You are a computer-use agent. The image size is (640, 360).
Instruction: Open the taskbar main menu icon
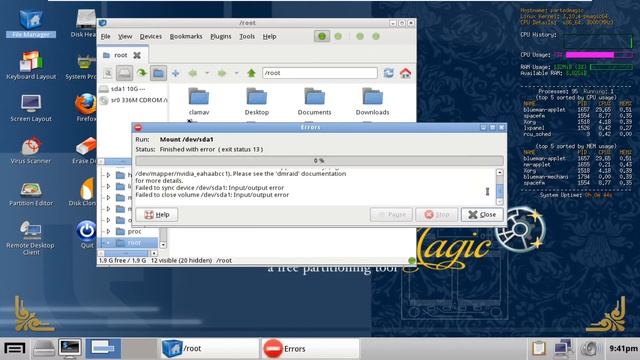tap(15, 349)
